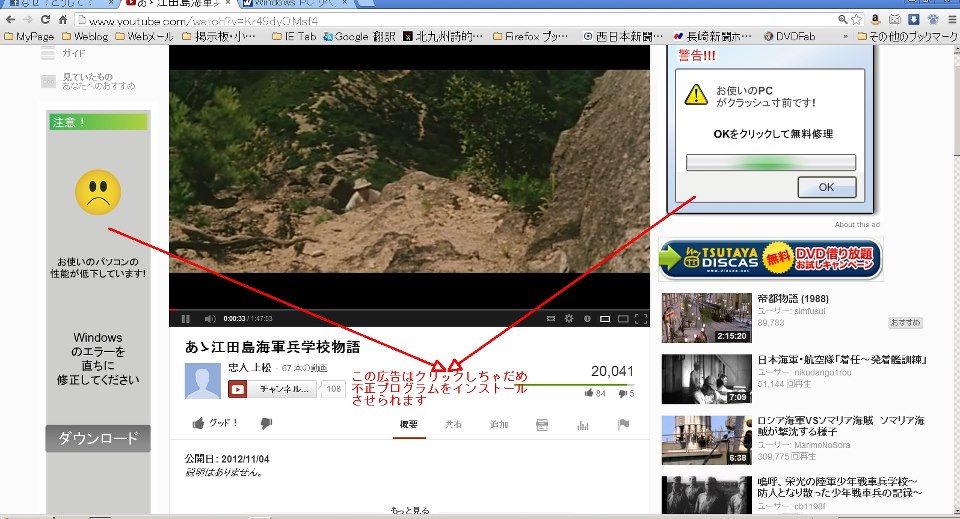Viewport: 960px width, 519px height.
Task: Open 北九州詩的 bookmark
Action: click(443, 37)
